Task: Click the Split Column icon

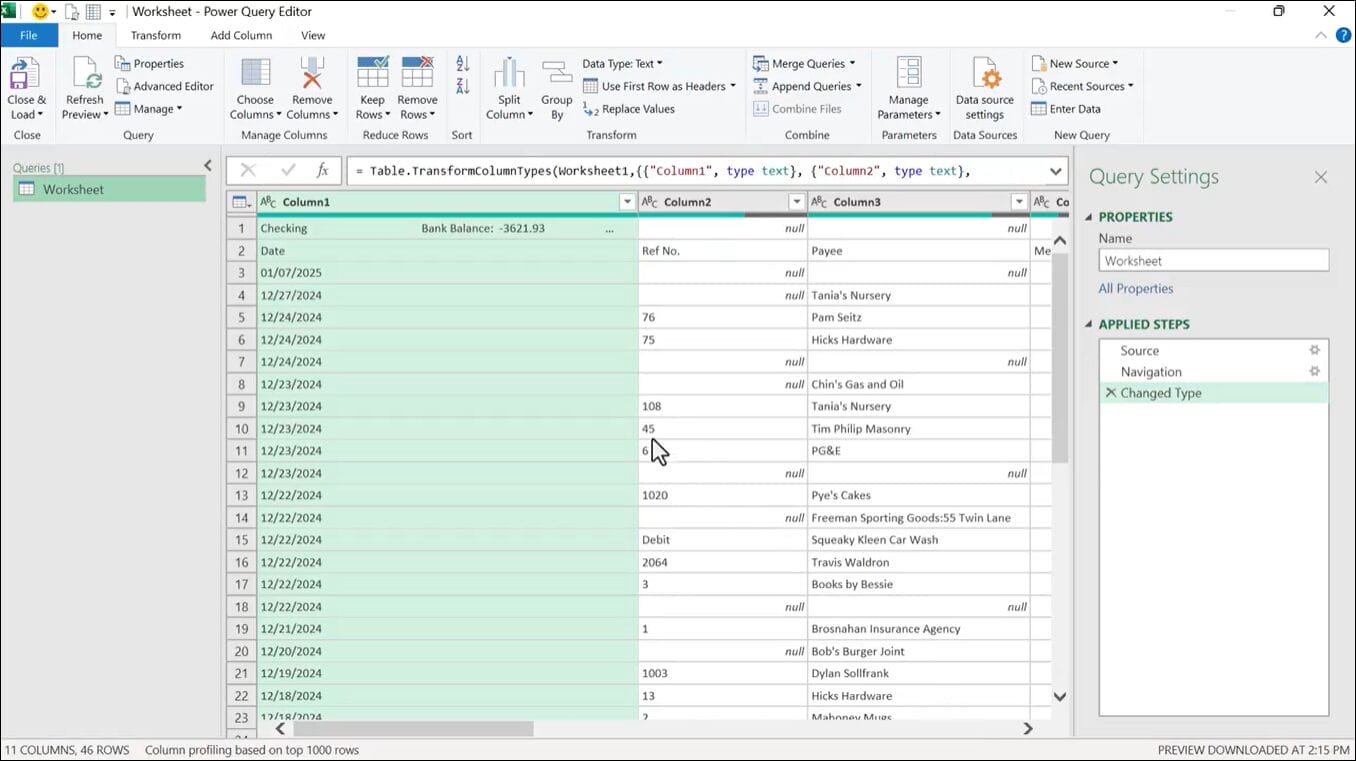Action: pos(509,75)
